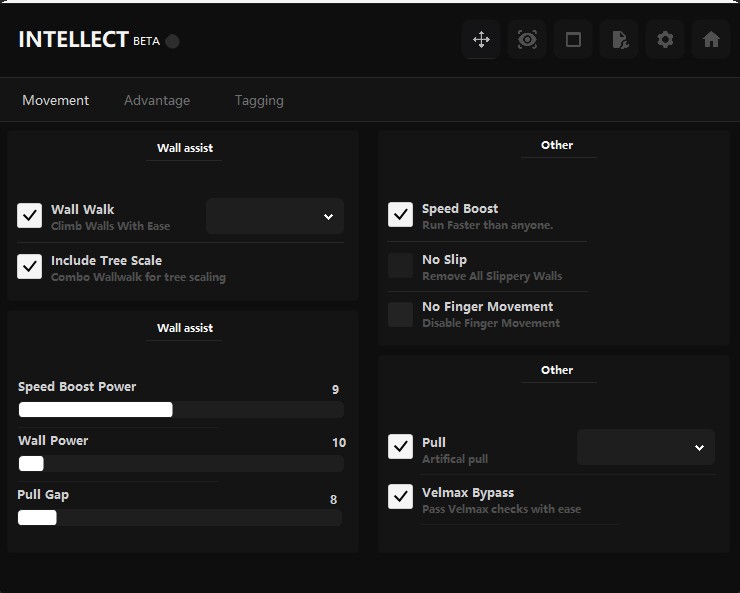Open the Pull mode dropdown

click(x=646, y=447)
